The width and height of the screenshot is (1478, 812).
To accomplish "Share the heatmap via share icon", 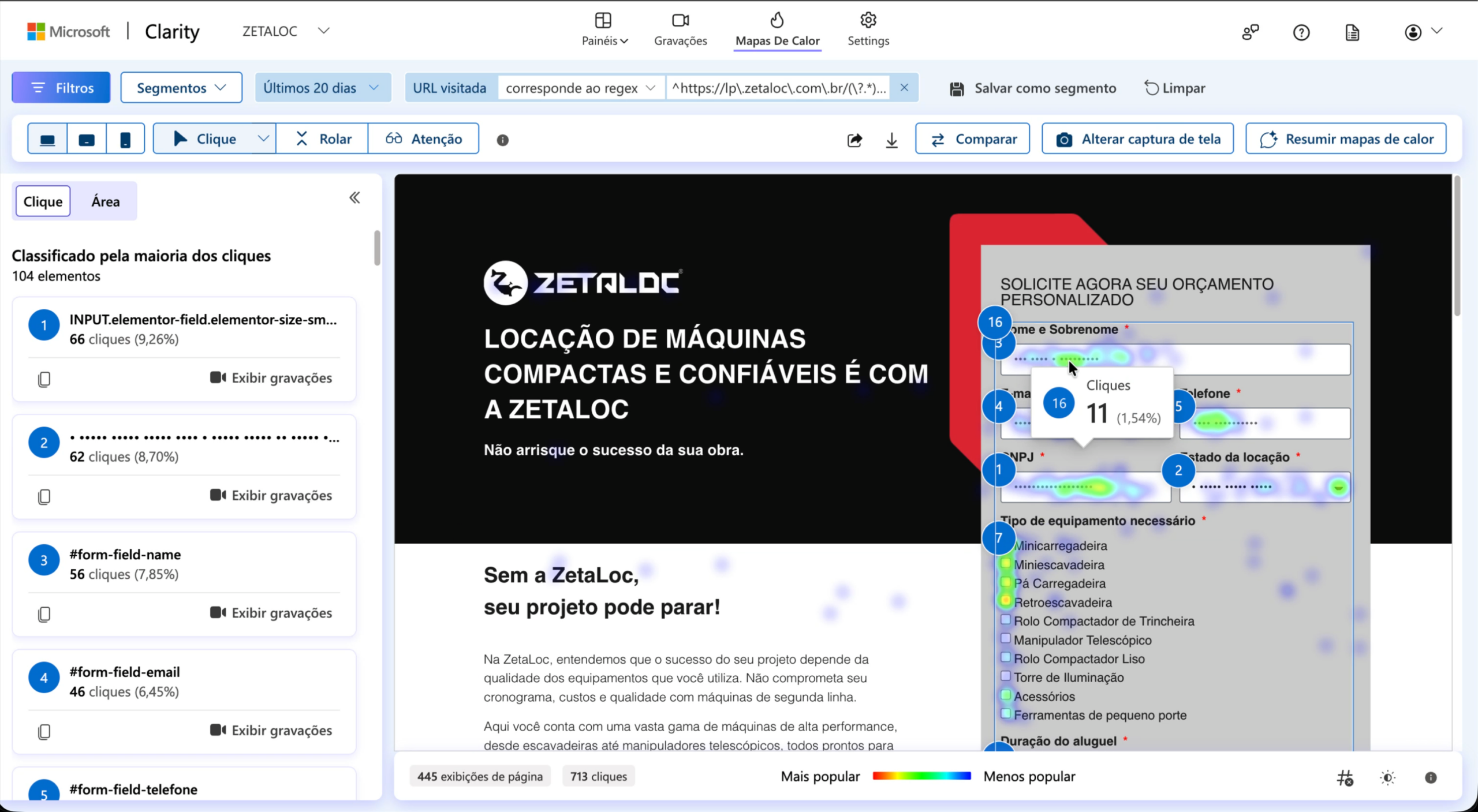I will (x=854, y=140).
